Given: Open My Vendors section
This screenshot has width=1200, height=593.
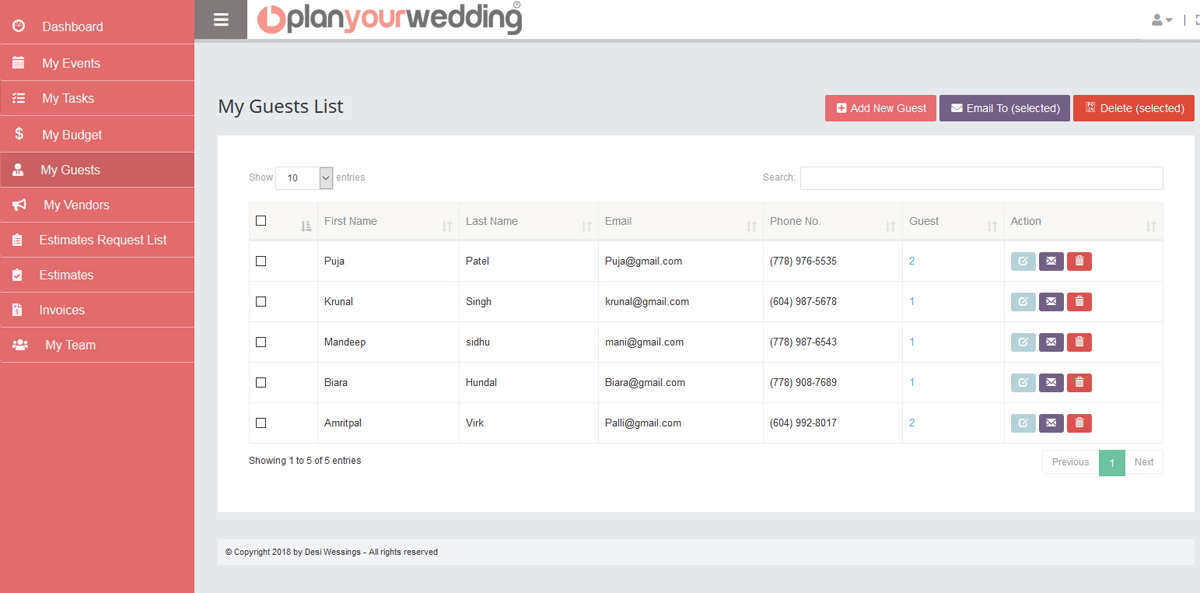Looking at the screenshot, I should [x=97, y=205].
